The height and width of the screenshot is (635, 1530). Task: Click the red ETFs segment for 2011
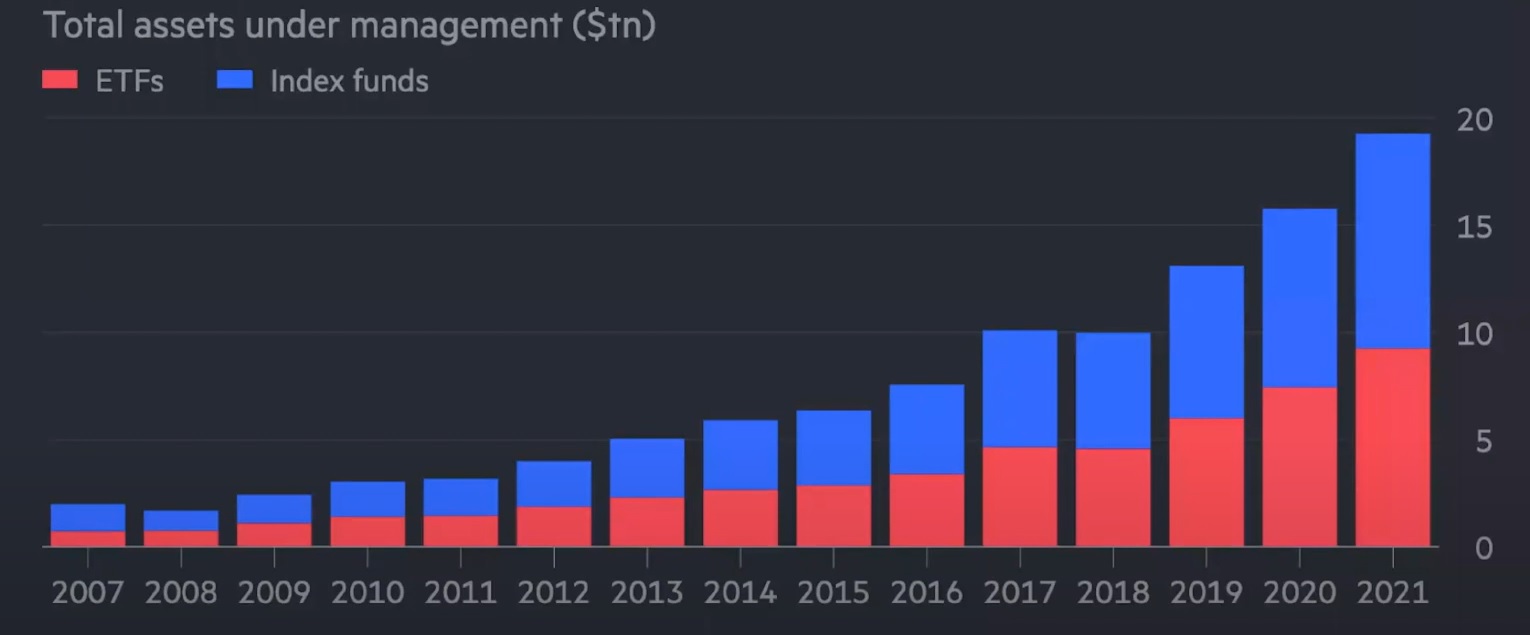[x=461, y=531]
